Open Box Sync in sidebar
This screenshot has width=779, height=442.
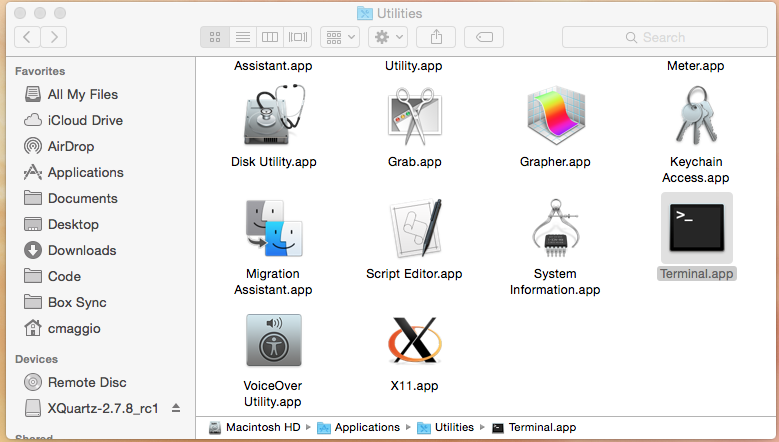(x=65, y=302)
